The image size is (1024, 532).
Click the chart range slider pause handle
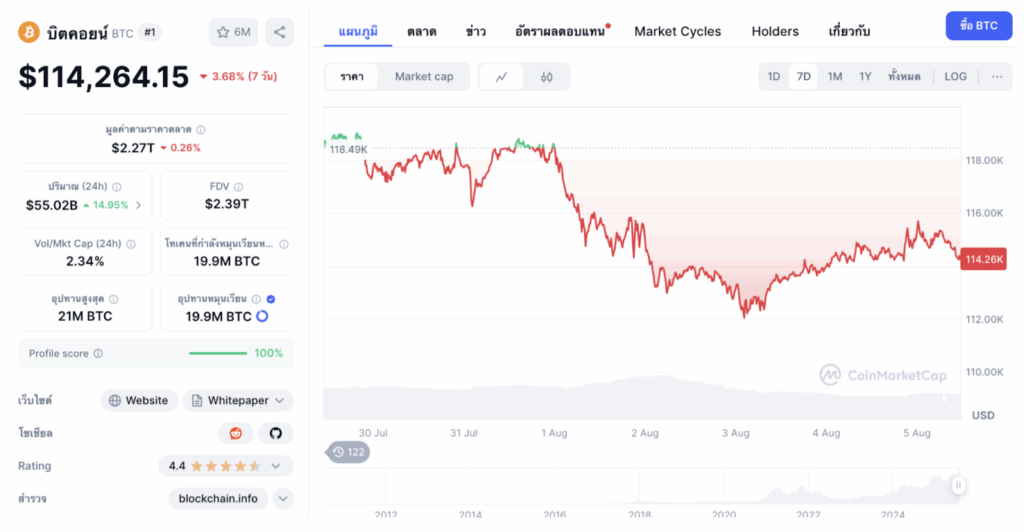(958, 486)
